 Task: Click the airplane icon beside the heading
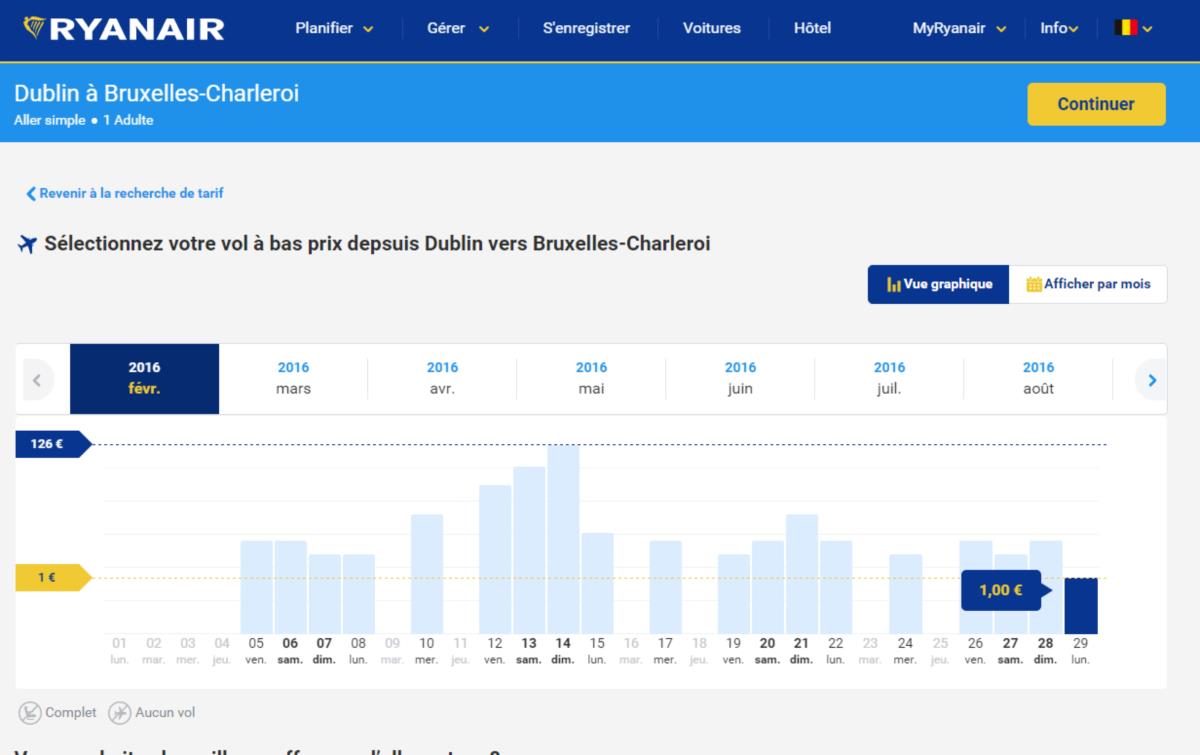click(27, 245)
